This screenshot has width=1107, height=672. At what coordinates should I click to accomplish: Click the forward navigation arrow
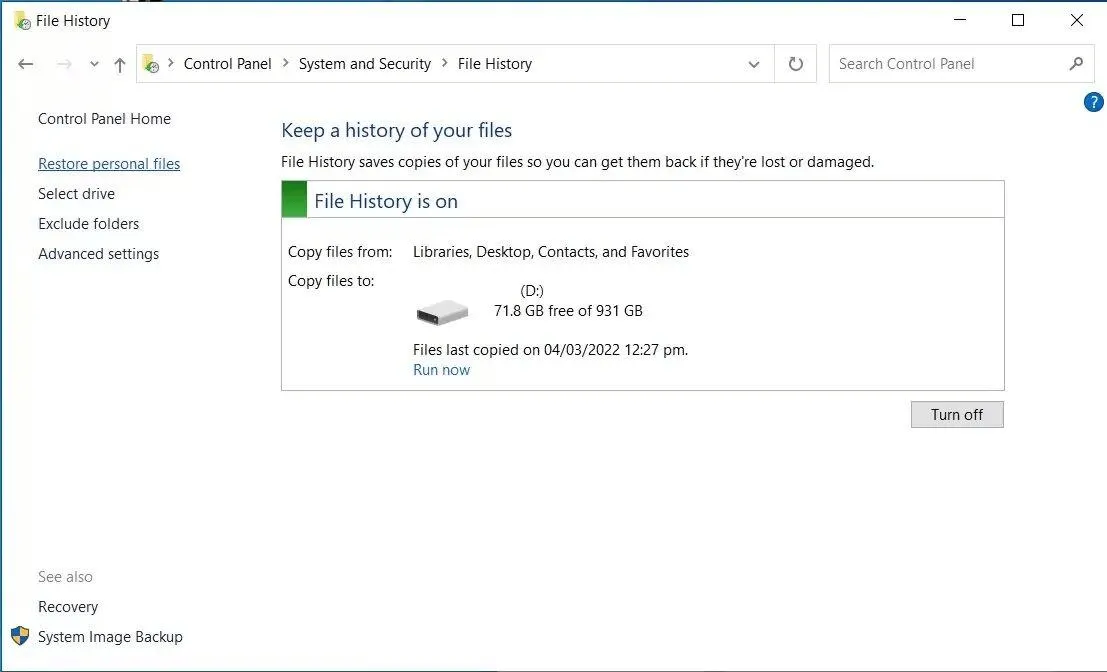coord(64,64)
